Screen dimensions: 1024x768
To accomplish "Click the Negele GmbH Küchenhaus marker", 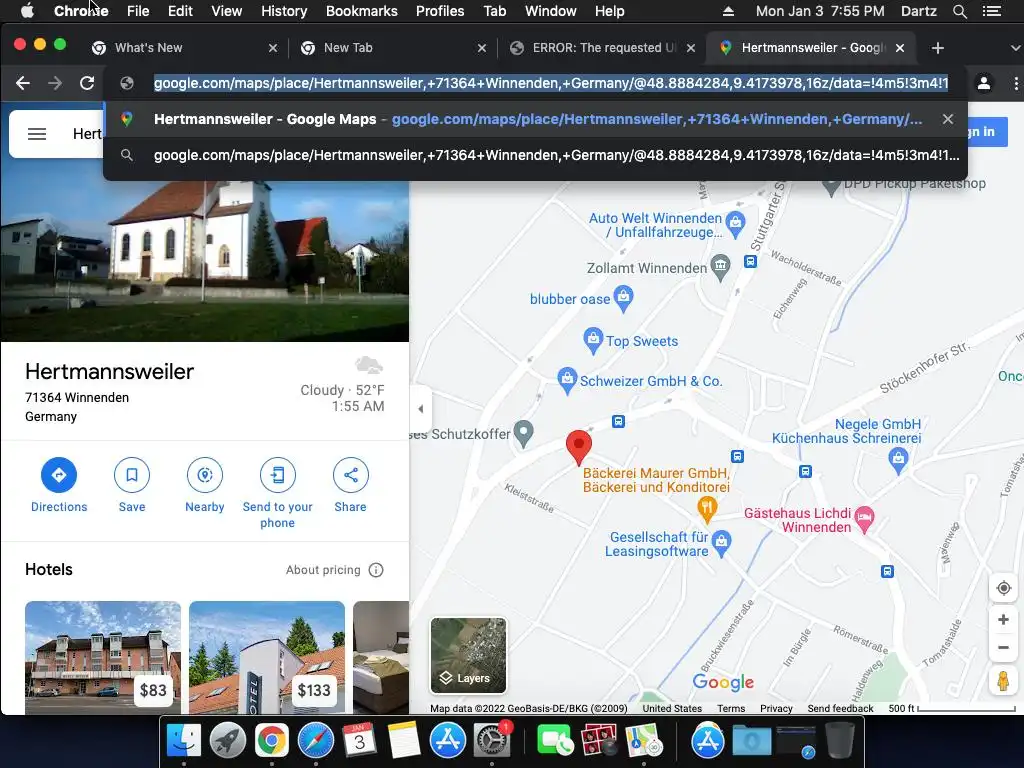I will pyautogui.click(x=899, y=460).
